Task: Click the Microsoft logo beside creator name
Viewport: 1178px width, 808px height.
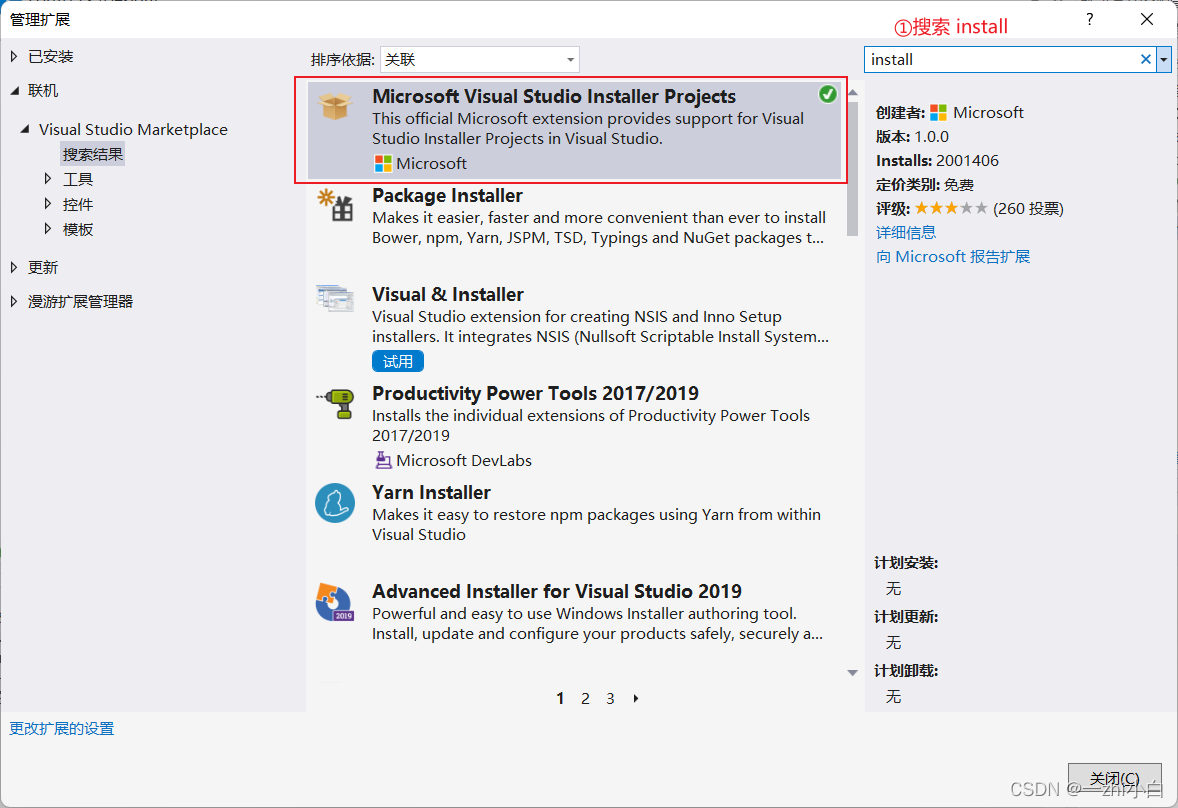Action: (x=938, y=113)
